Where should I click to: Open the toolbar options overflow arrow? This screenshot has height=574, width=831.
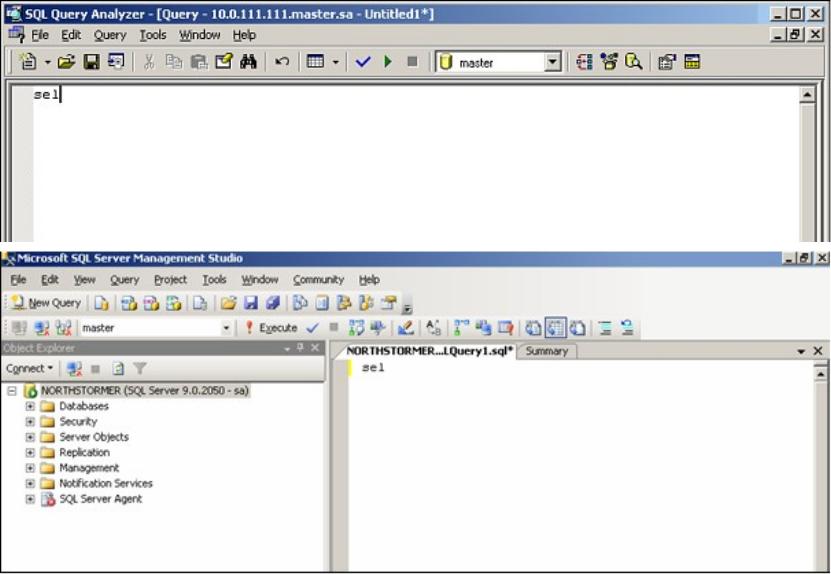click(407, 307)
